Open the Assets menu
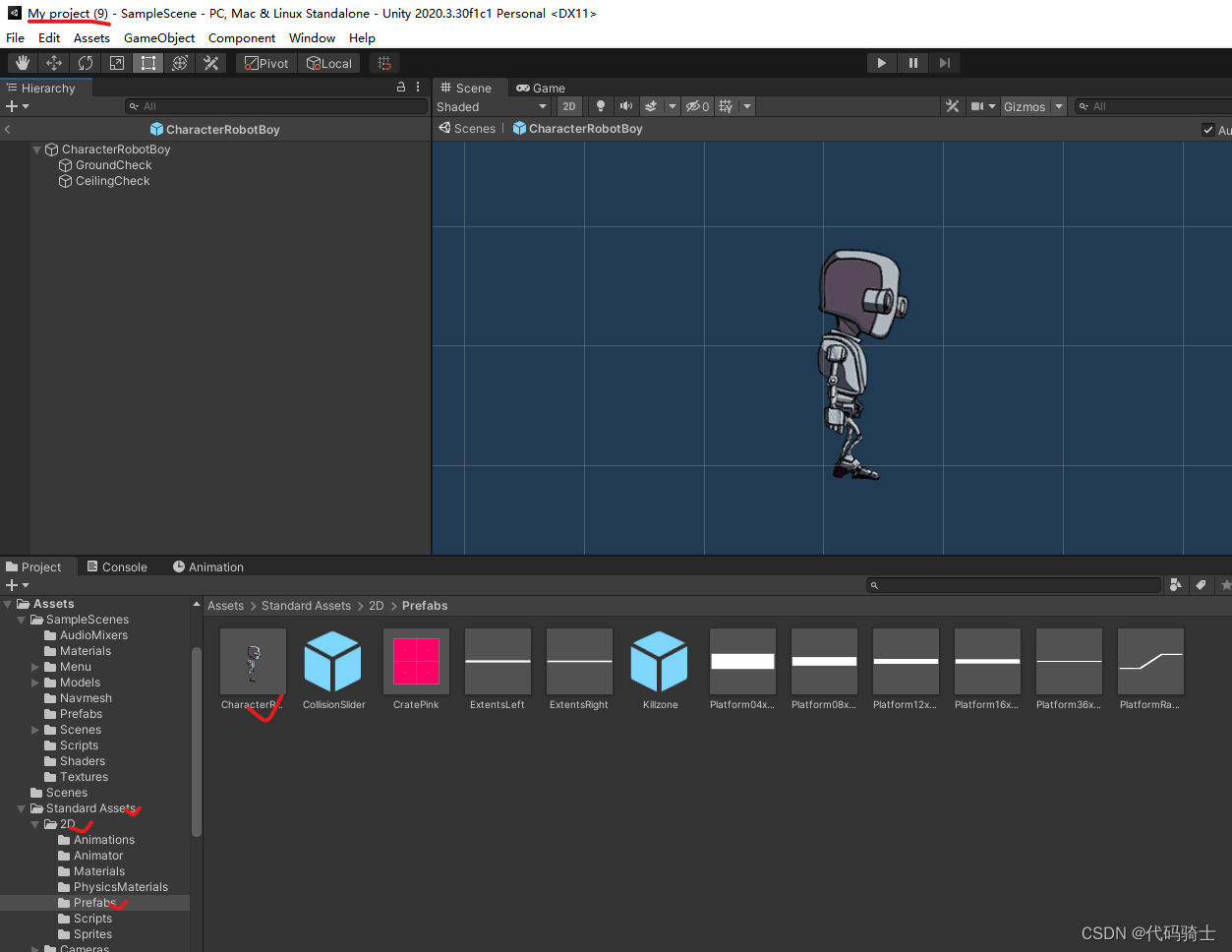Image resolution: width=1232 pixels, height=952 pixels. pyautogui.click(x=91, y=37)
